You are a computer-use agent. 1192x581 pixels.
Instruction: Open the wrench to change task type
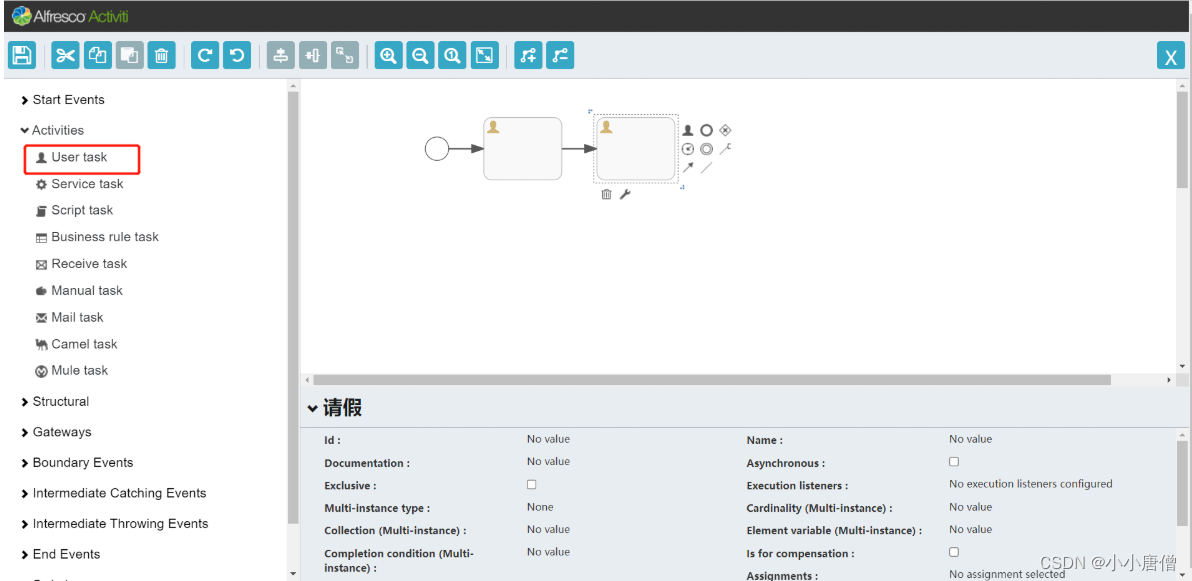coord(626,193)
